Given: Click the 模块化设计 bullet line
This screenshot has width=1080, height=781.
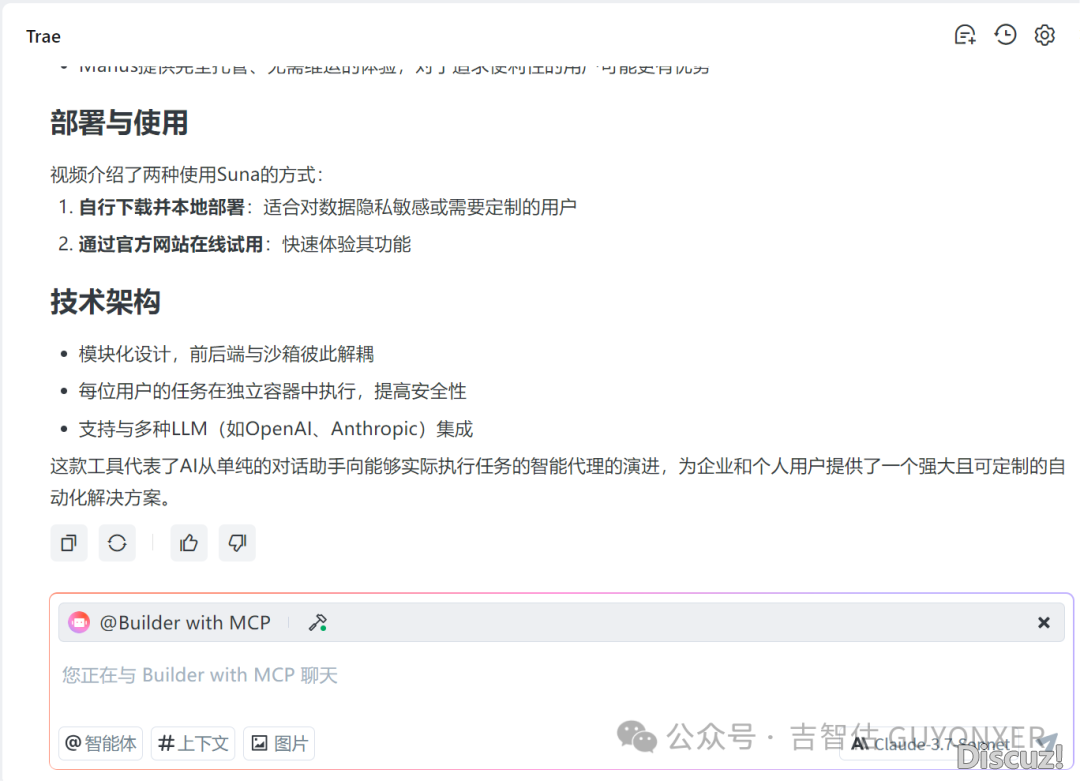Looking at the screenshot, I should point(226,354).
